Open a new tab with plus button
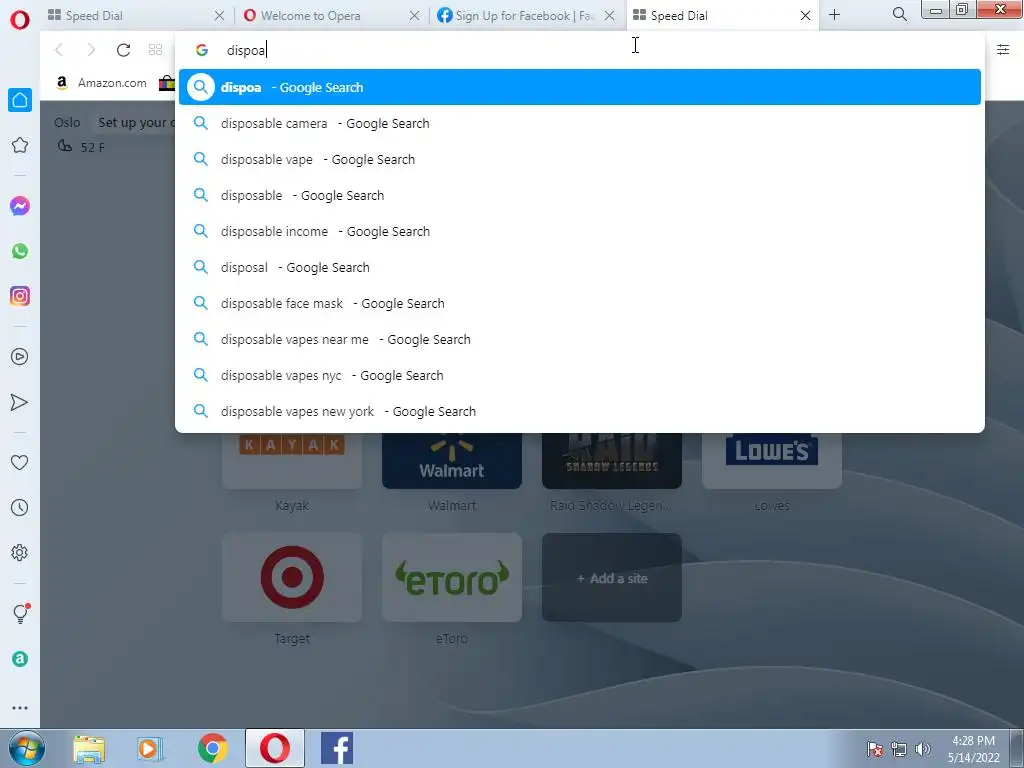 (x=835, y=14)
